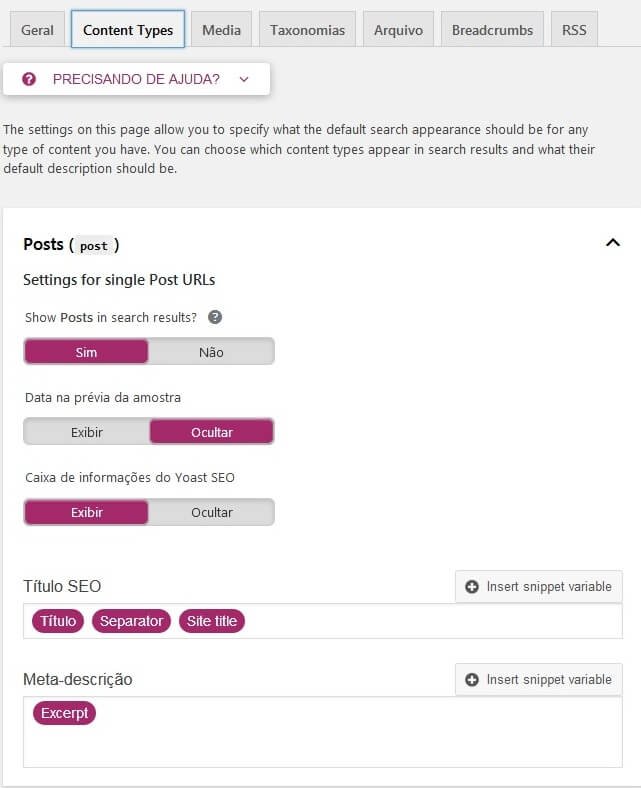The height and width of the screenshot is (788, 641).
Task: Select the Separator snippet tag
Action: (131, 621)
